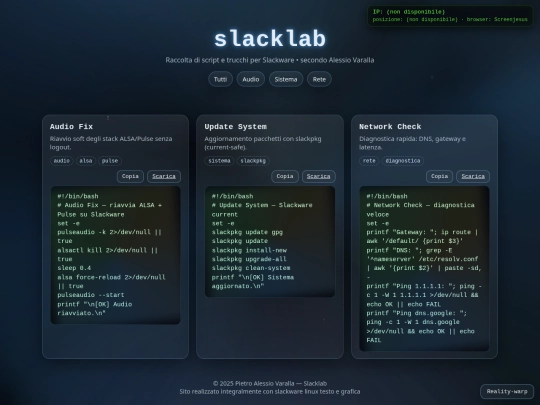540x405 pixels.
Task: Copy the Network Check script
Action: point(439,176)
